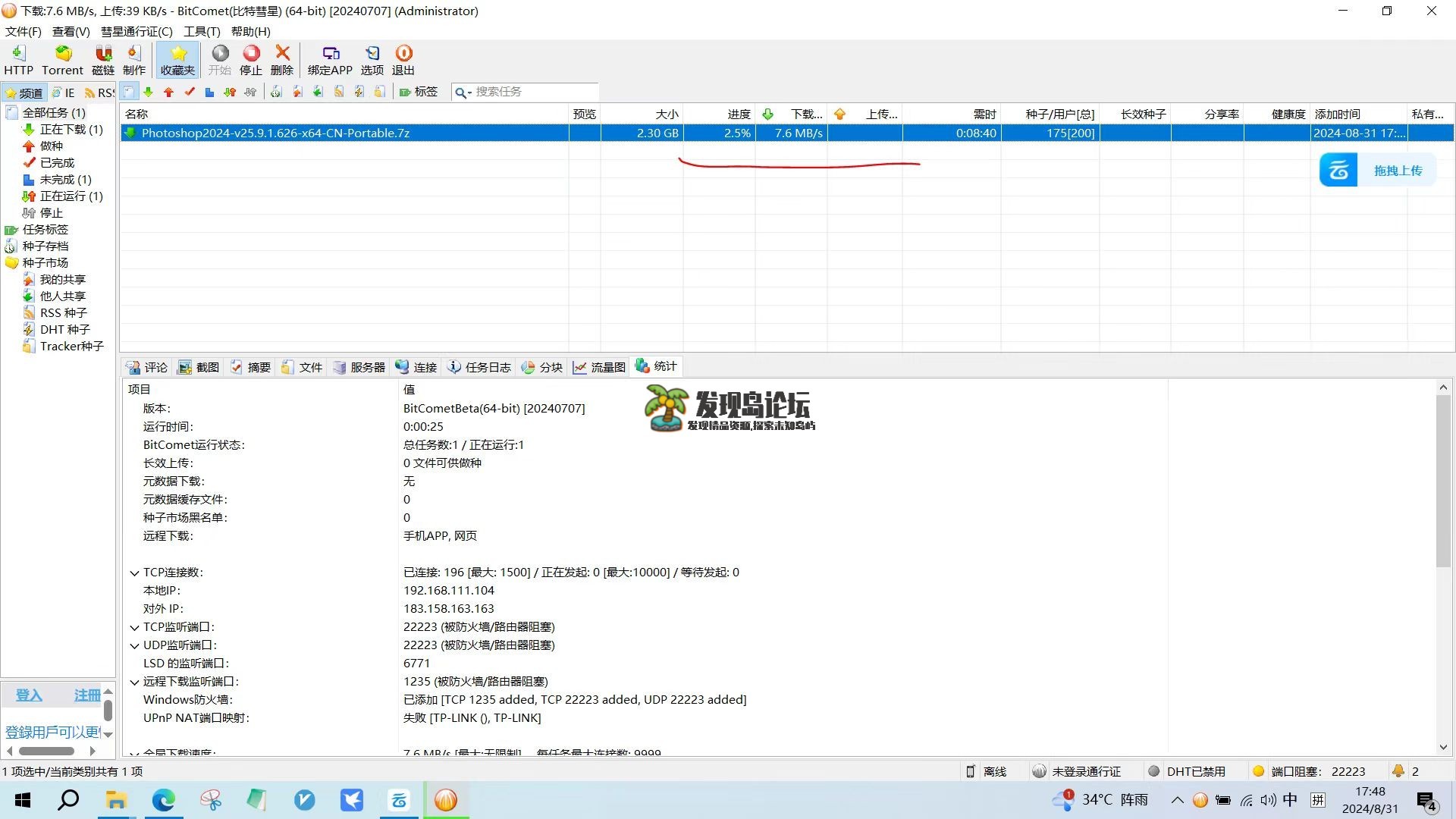Switch to the 截图 tab
This screenshot has width=1456, height=819.
[x=199, y=367]
